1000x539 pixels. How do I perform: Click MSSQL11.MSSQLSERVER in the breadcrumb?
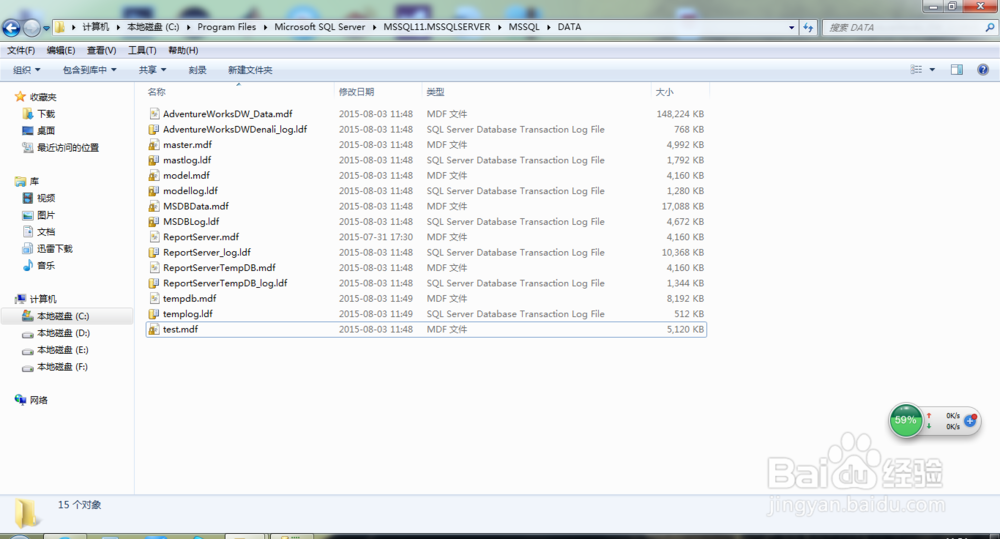[437, 27]
